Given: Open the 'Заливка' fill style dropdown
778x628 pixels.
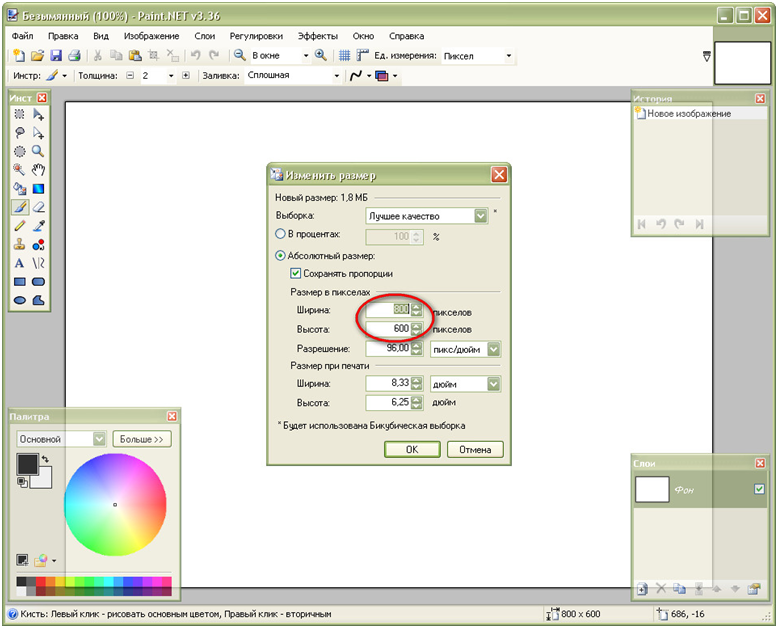Looking at the screenshot, I should (337, 76).
